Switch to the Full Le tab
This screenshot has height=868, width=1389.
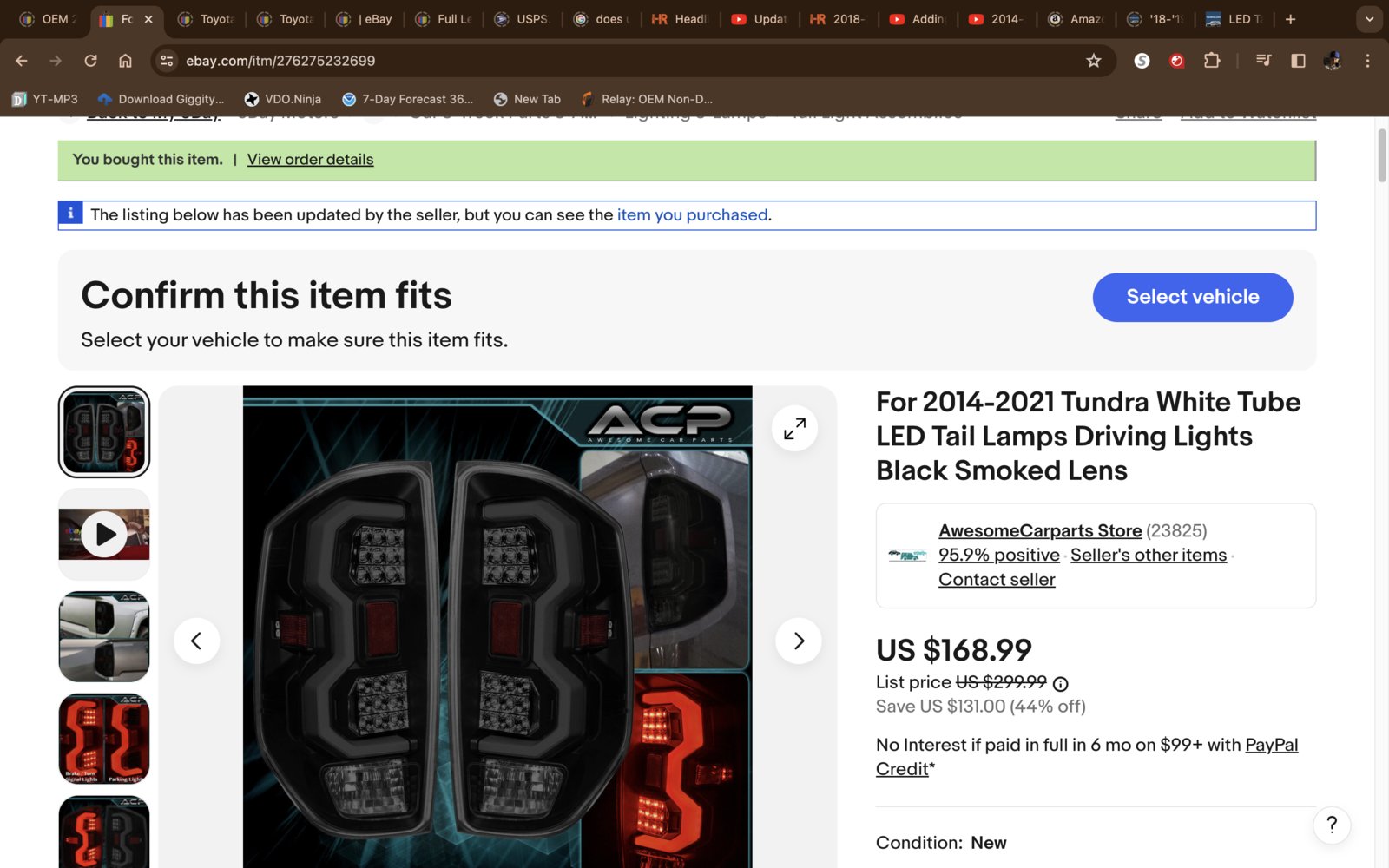443,19
